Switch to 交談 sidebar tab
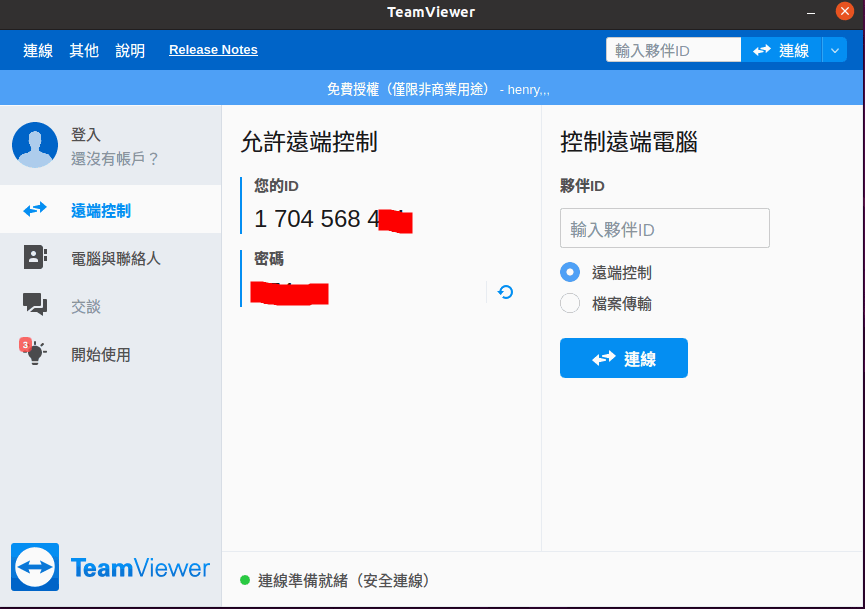The width and height of the screenshot is (865, 609). tap(110, 305)
